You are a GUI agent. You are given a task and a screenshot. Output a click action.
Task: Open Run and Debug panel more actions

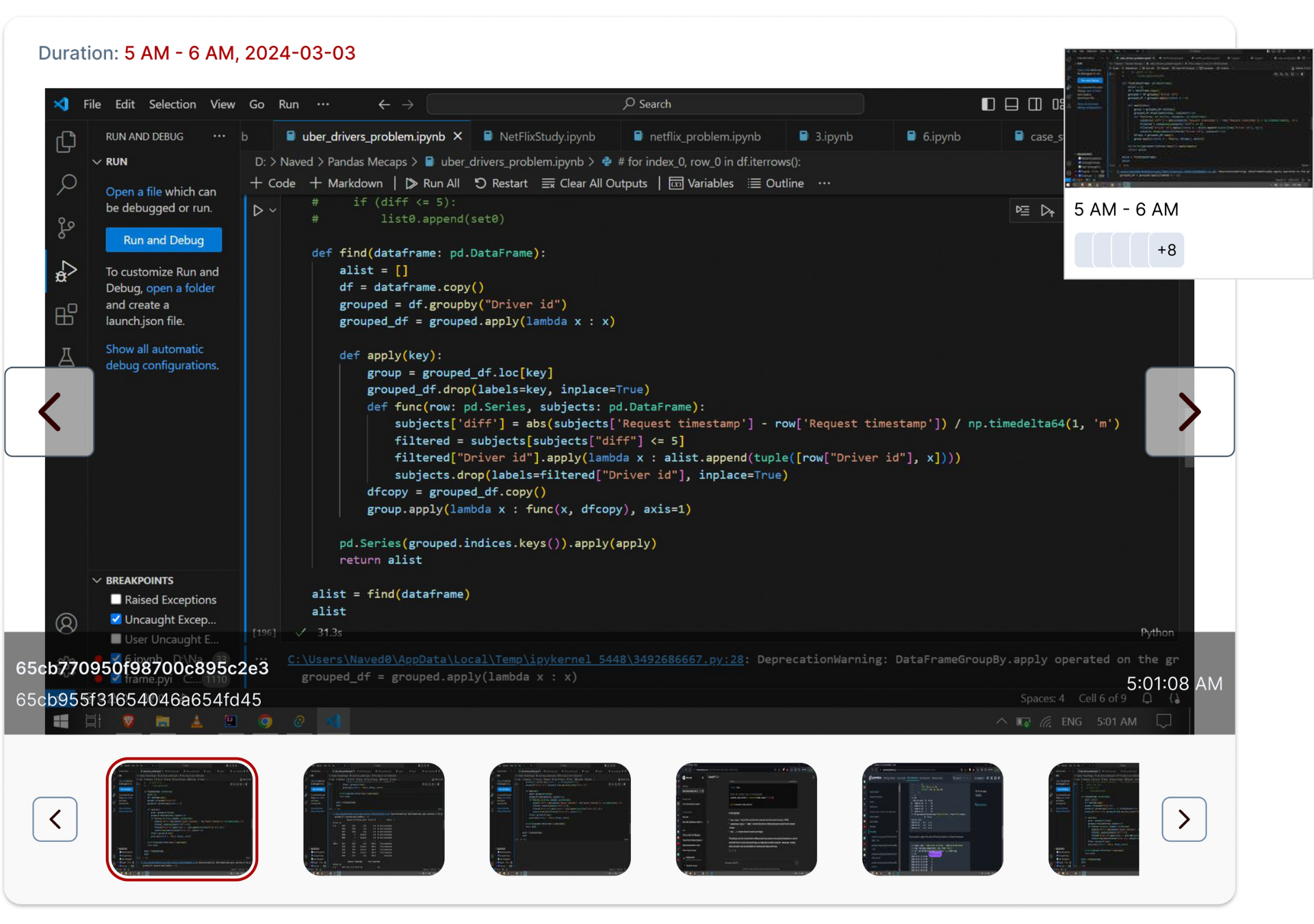tap(219, 136)
